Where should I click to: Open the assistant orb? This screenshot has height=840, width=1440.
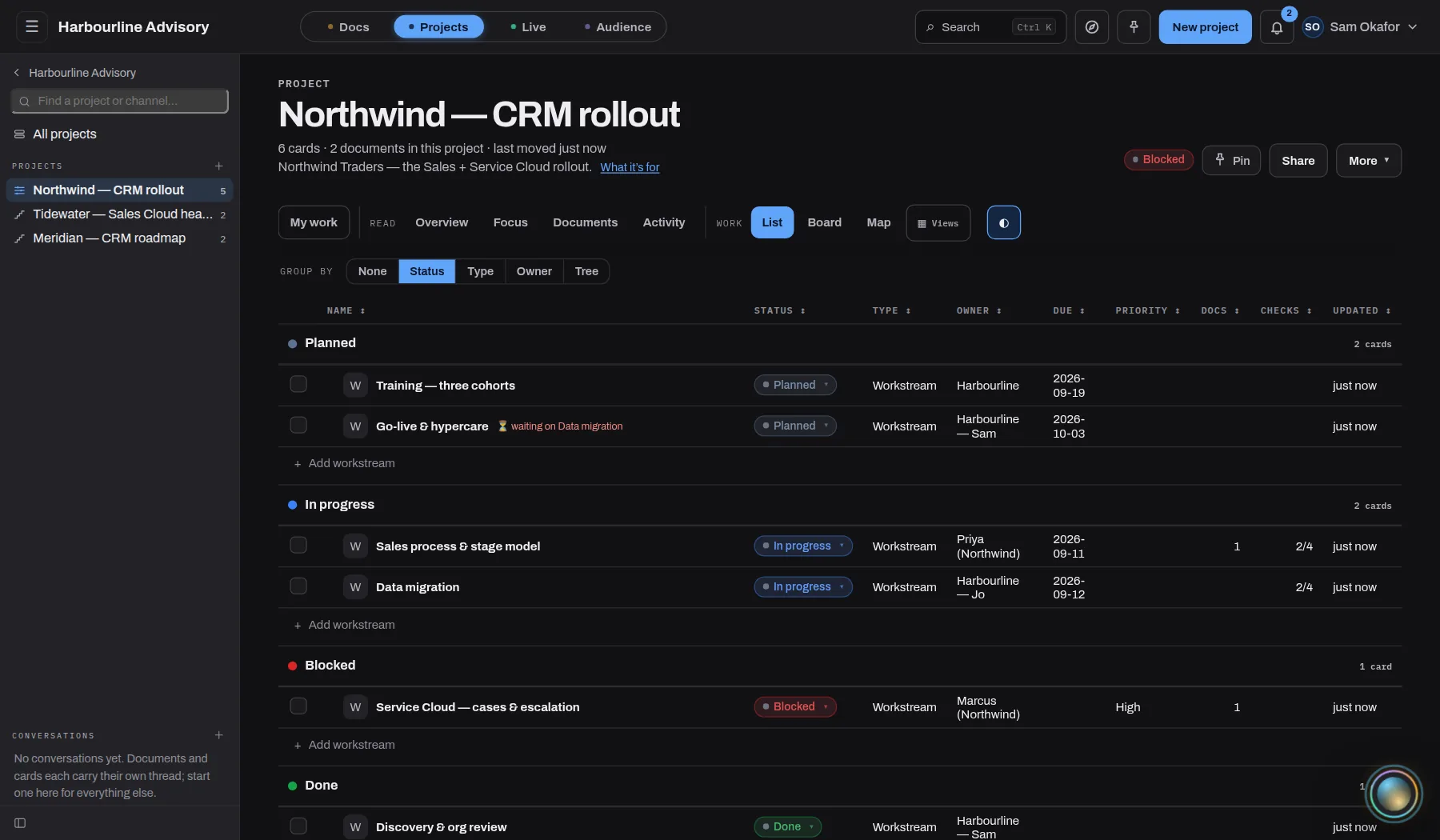1394,794
